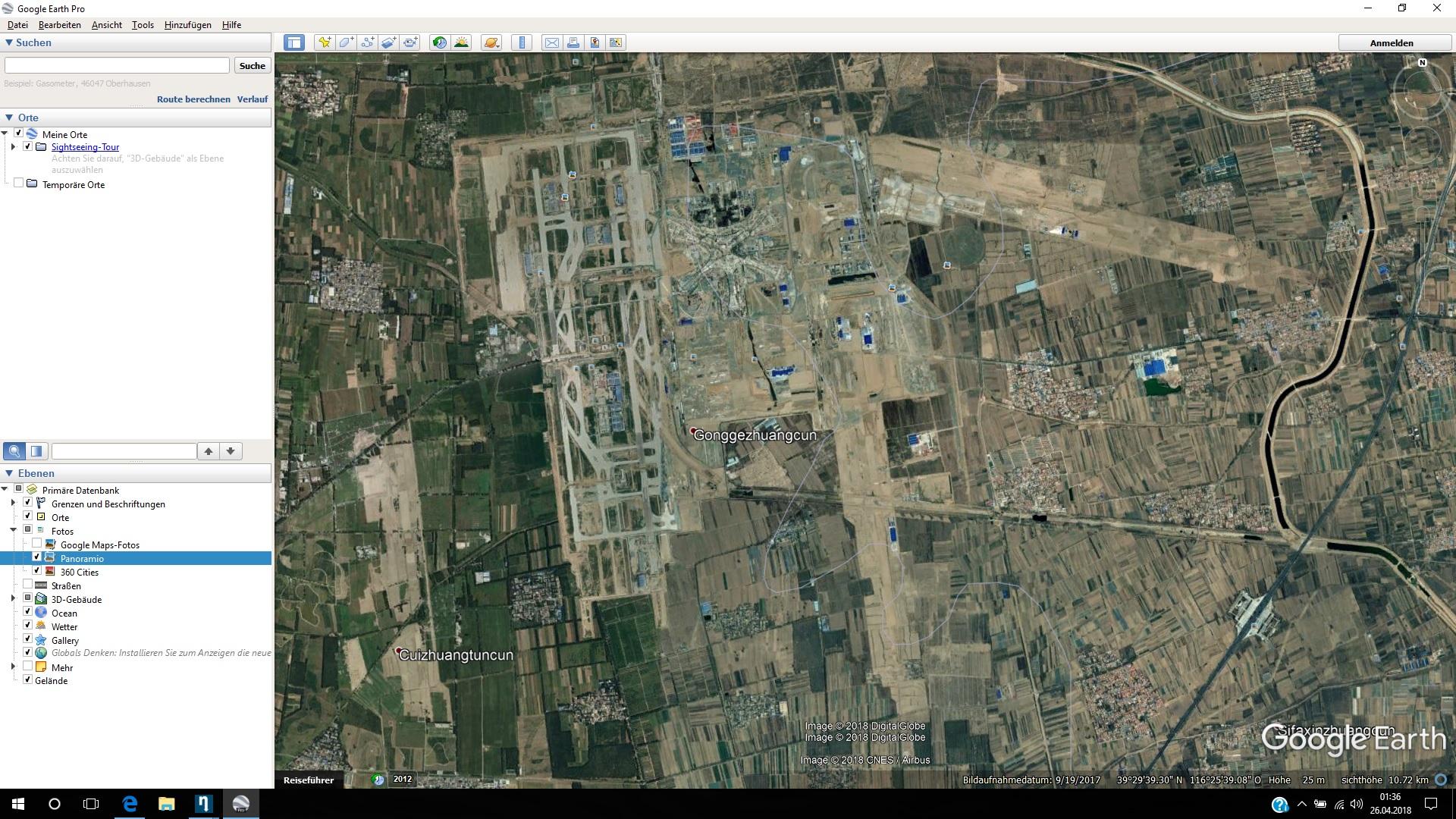This screenshot has height=819, width=1456.
Task: Click the Add Placemark pushpin icon
Action: coord(325,42)
